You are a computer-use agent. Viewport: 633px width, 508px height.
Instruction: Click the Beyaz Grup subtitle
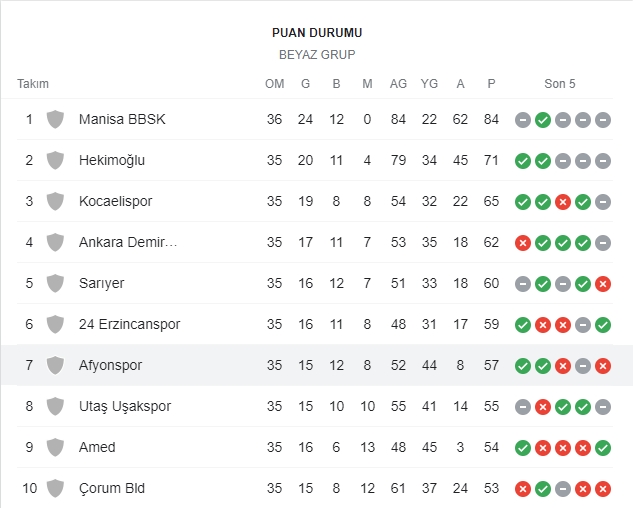(317, 55)
